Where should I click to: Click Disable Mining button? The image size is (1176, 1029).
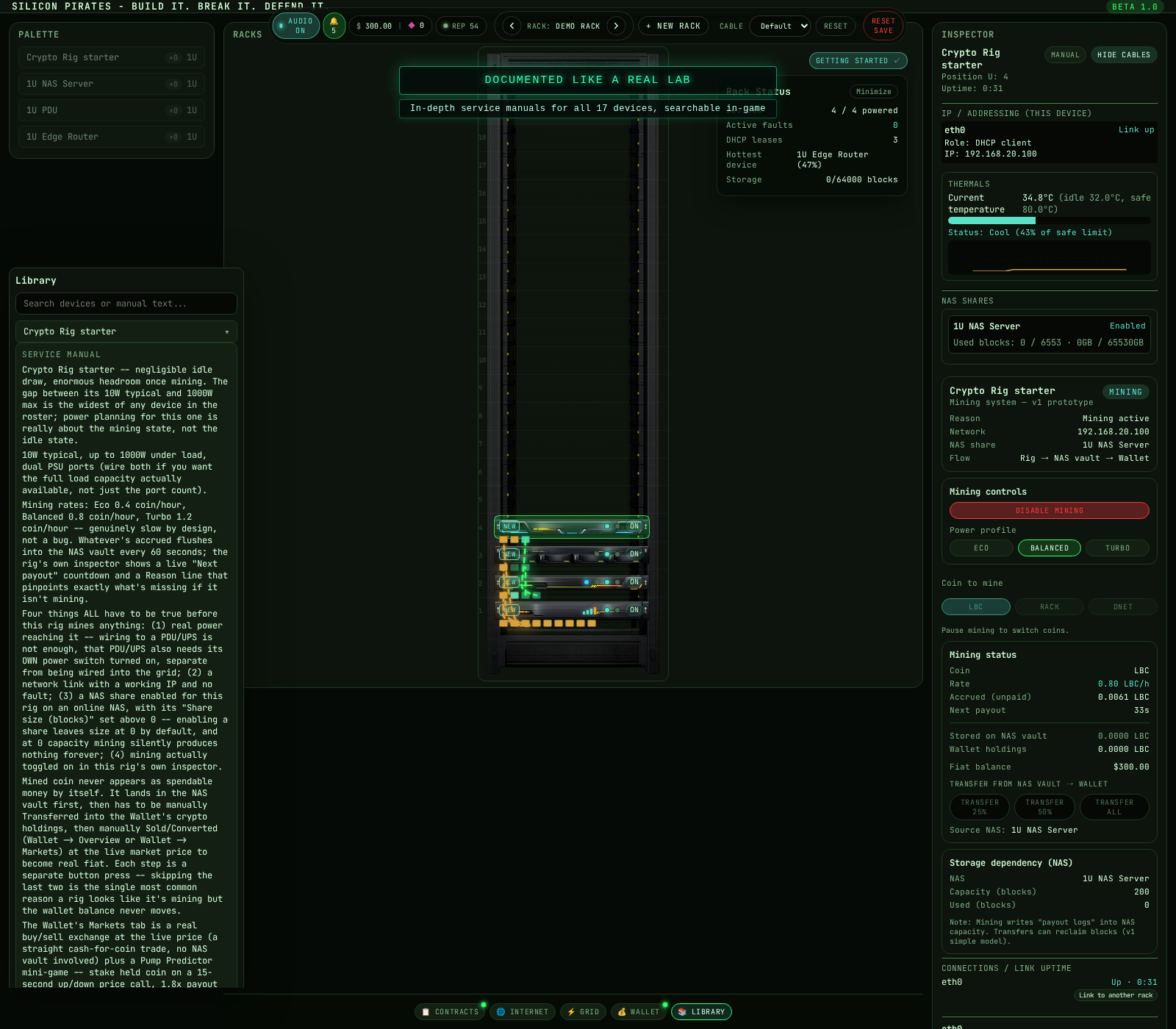1050,511
